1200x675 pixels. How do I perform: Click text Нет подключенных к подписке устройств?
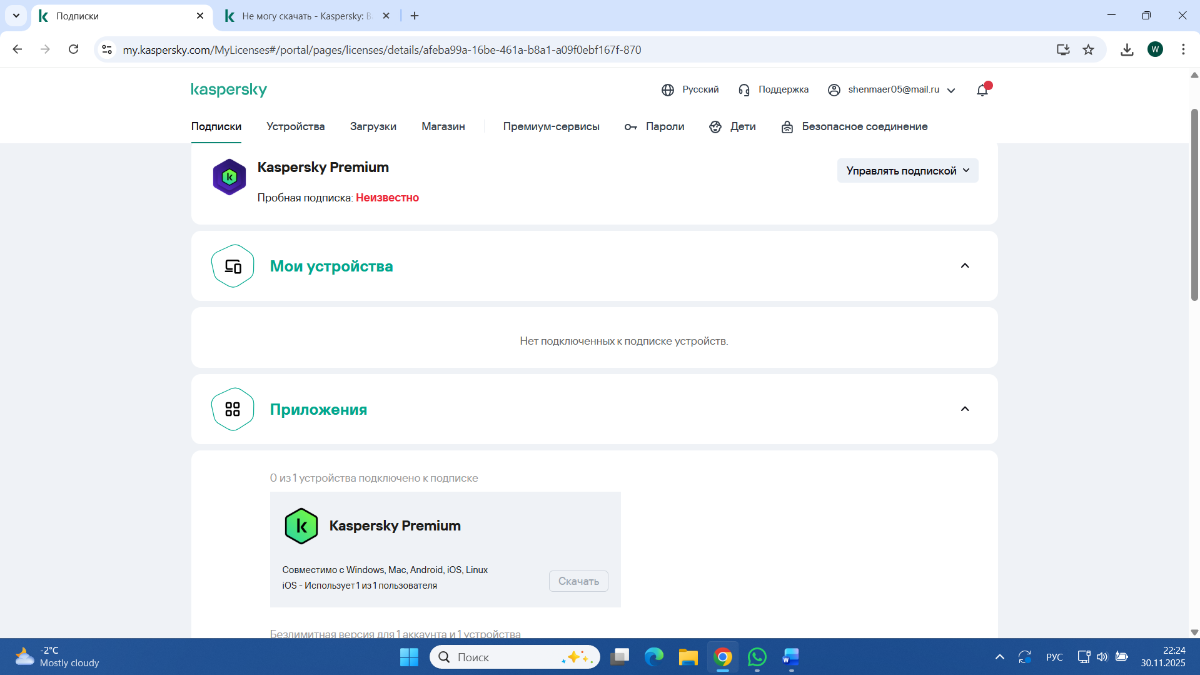[x=624, y=341]
